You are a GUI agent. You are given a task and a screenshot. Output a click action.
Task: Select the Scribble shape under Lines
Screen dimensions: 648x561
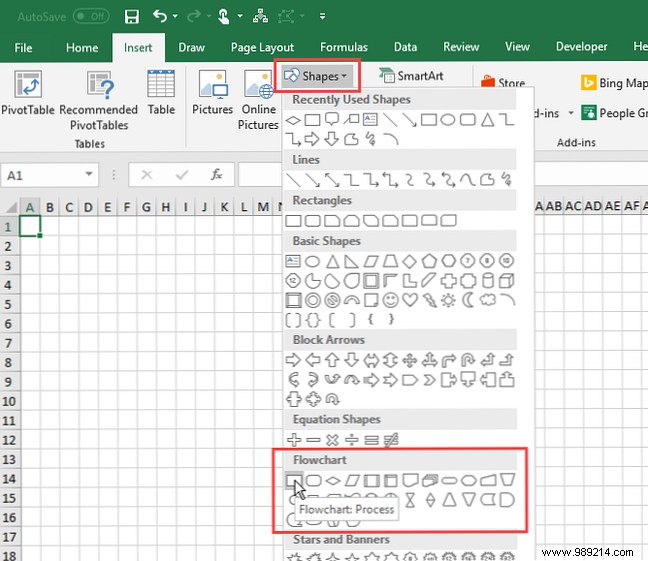pyautogui.click(x=506, y=179)
